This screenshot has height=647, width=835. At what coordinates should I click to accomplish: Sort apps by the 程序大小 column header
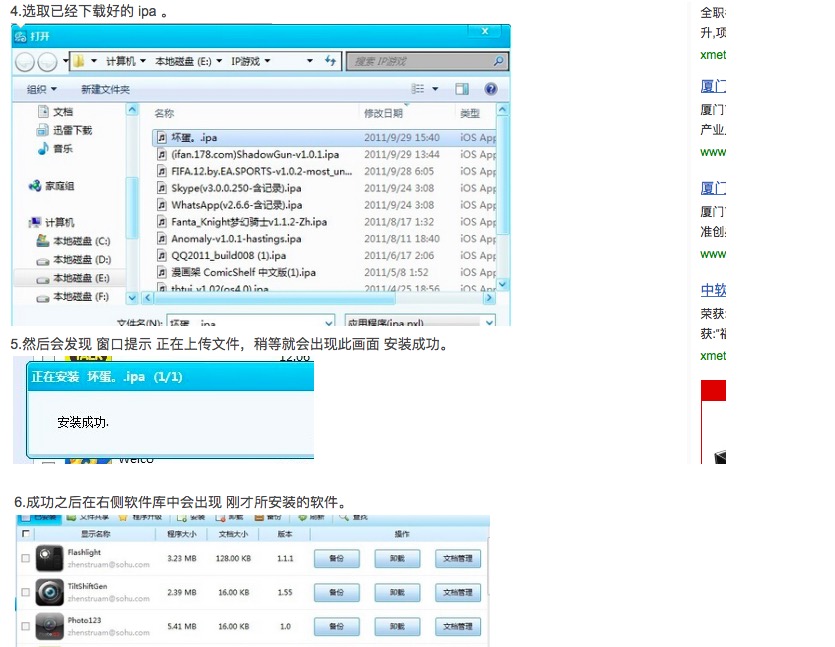[x=182, y=534]
